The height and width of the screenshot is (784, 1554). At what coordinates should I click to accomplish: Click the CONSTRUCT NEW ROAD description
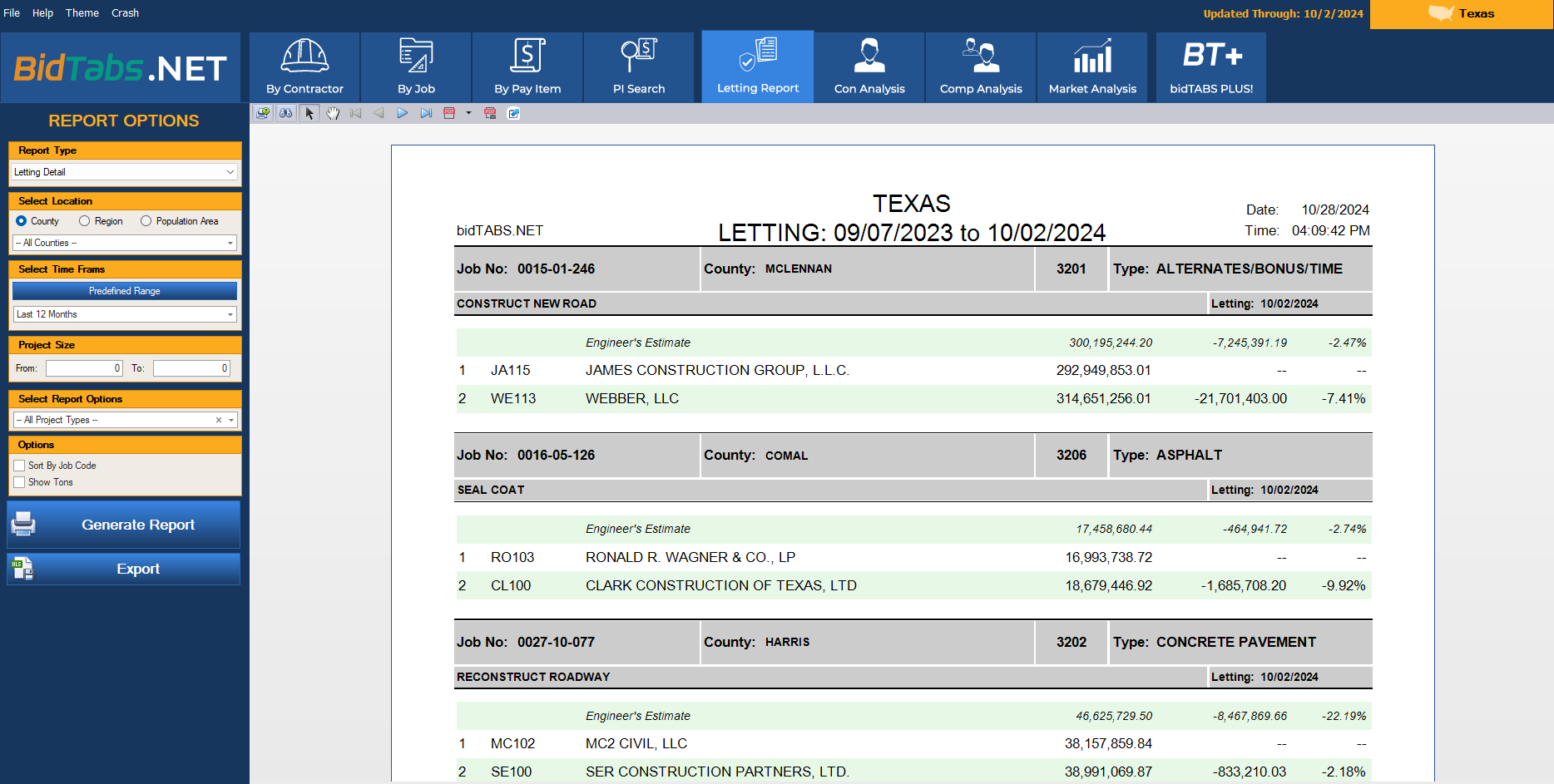pos(527,303)
